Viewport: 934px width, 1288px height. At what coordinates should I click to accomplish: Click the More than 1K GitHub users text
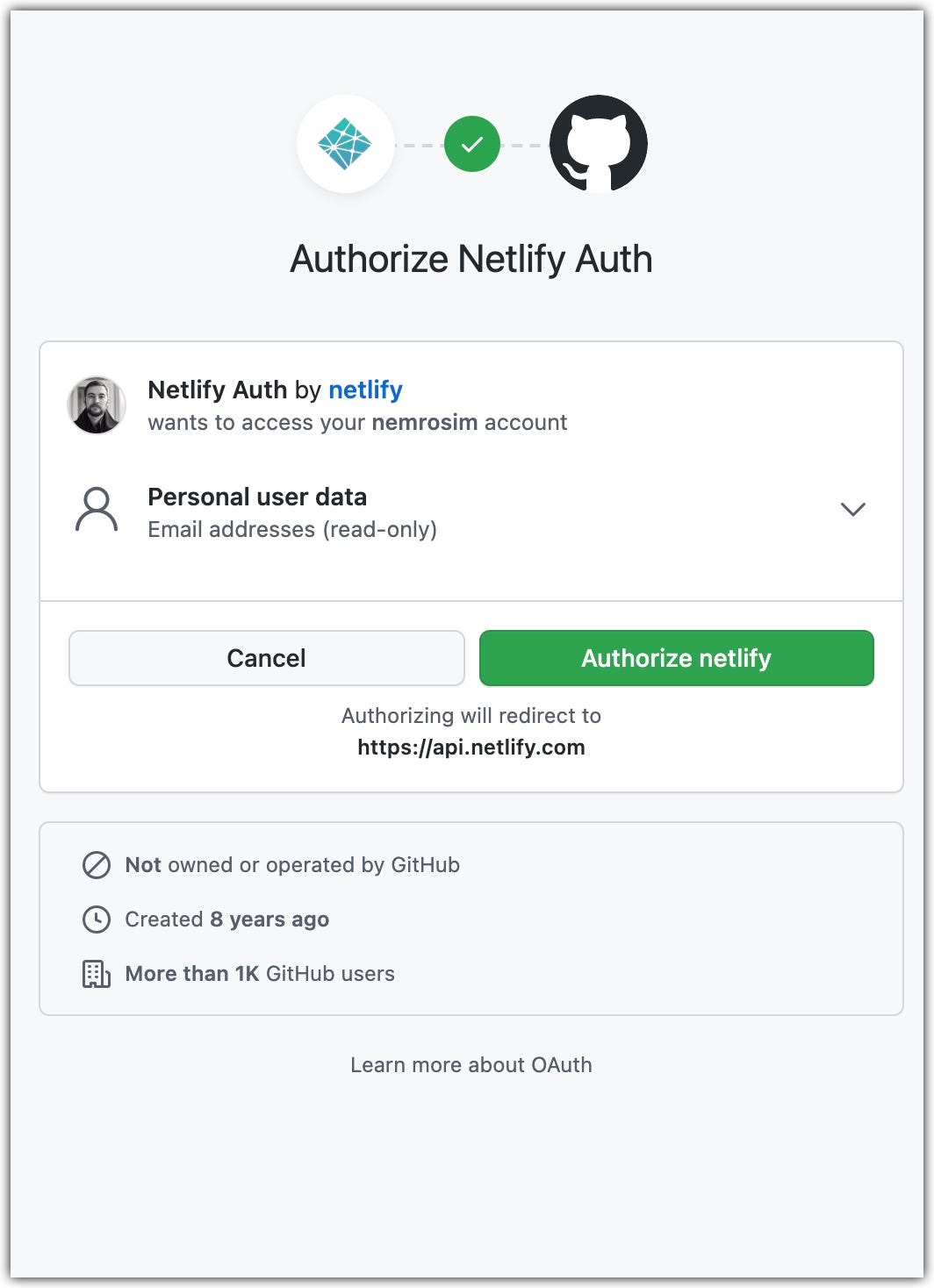tap(260, 973)
